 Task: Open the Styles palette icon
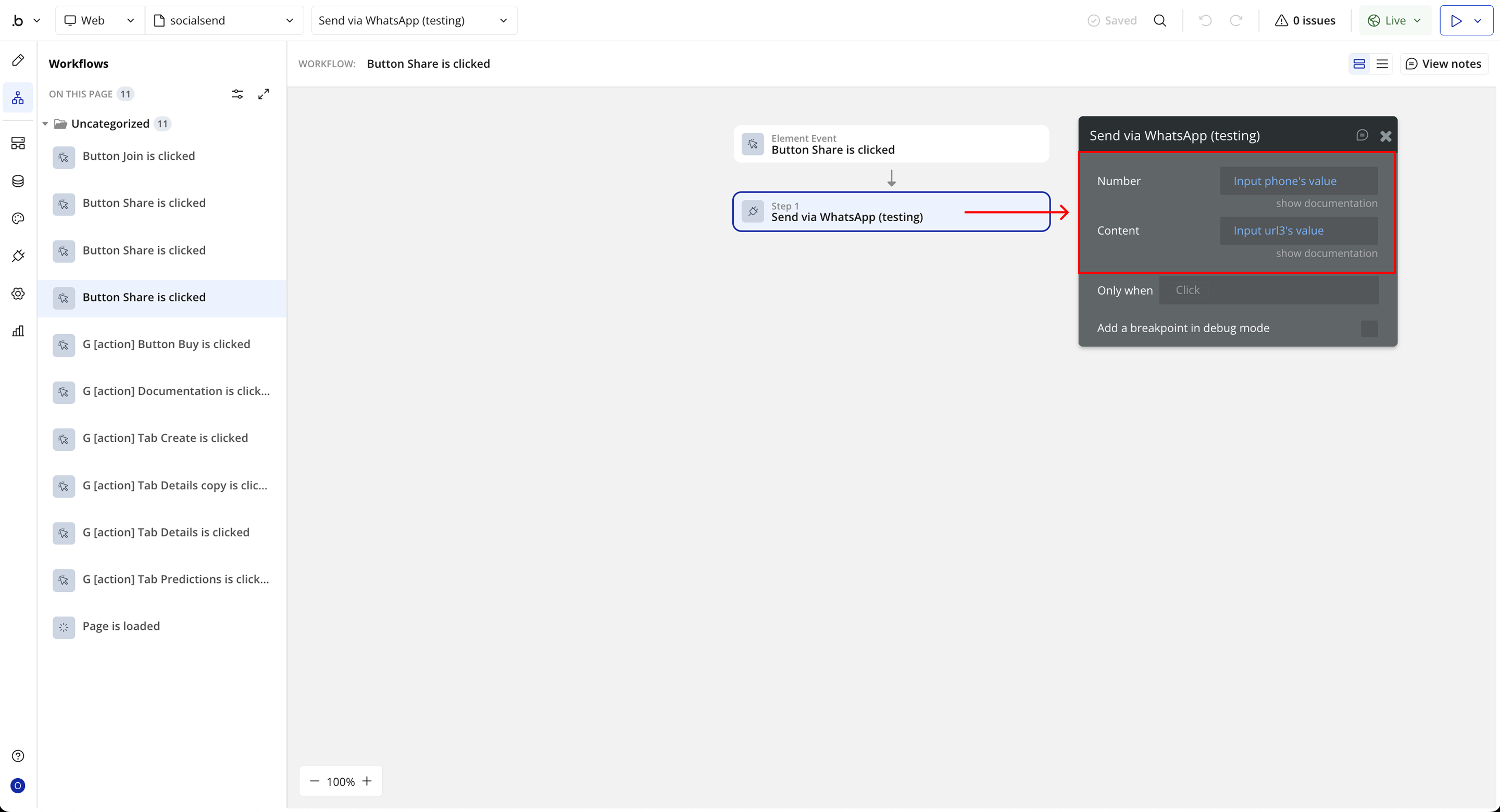click(x=18, y=218)
